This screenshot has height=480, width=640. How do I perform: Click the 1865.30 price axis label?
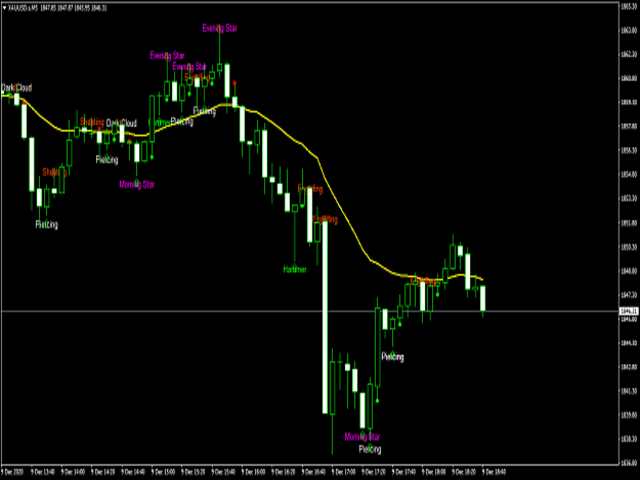(x=629, y=6)
